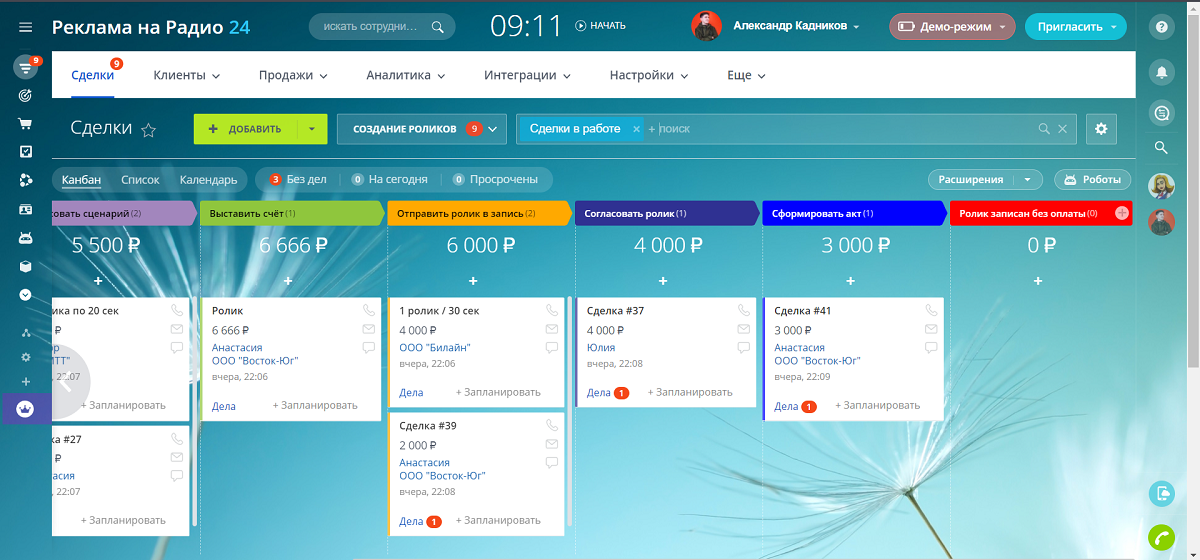Open the Интеграции menu
Screen dimensions: 1200x560
[527, 75]
